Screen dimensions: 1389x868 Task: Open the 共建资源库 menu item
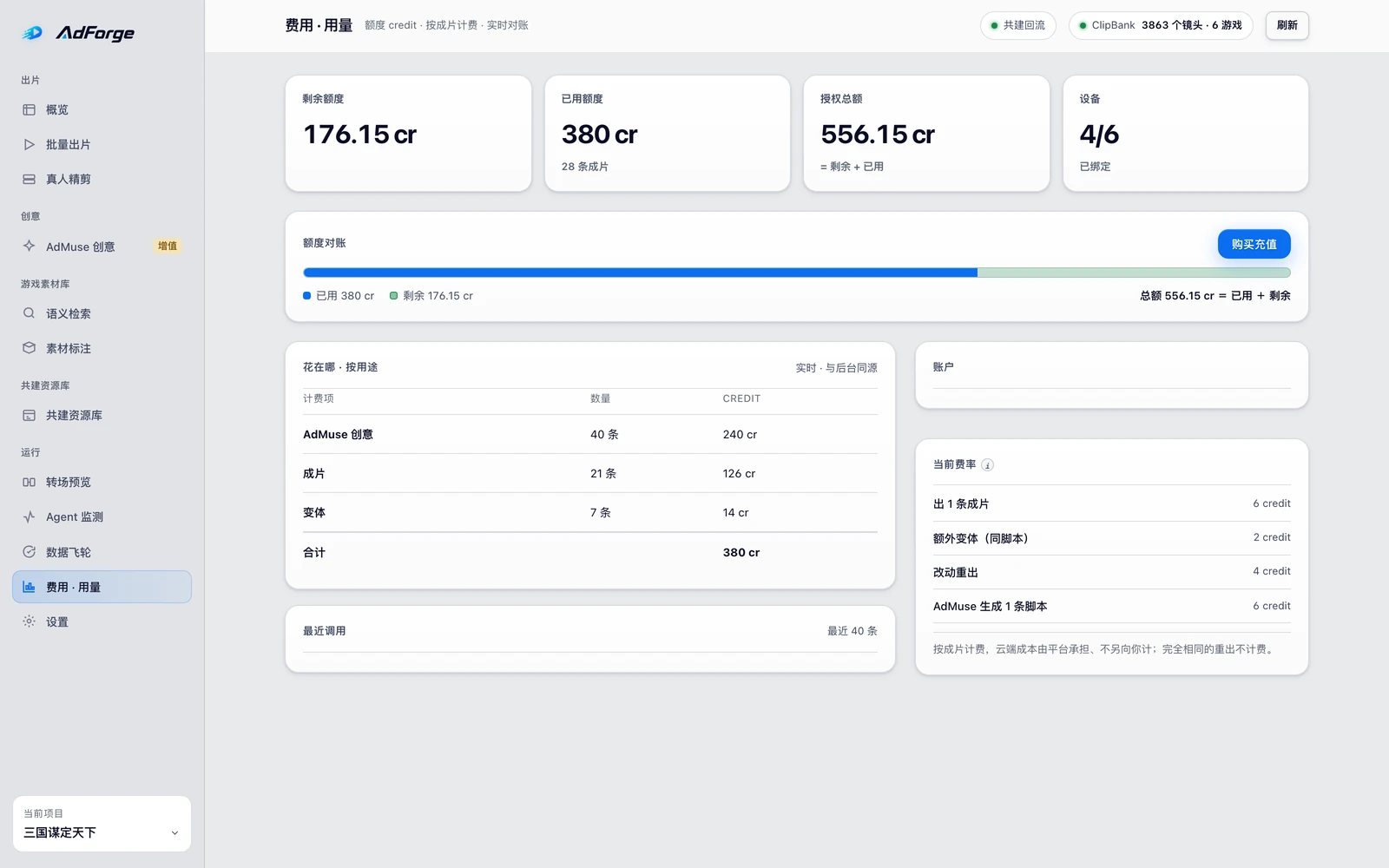tap(102, 415)
